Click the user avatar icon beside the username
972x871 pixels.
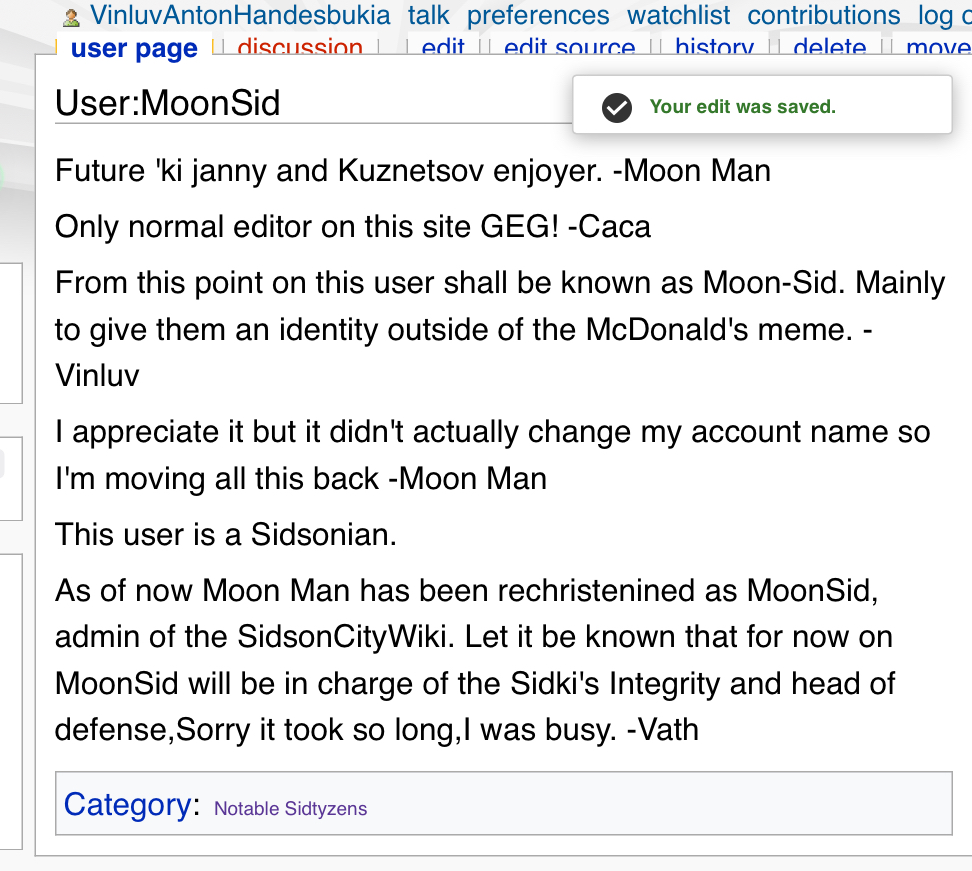pos(71,17)
